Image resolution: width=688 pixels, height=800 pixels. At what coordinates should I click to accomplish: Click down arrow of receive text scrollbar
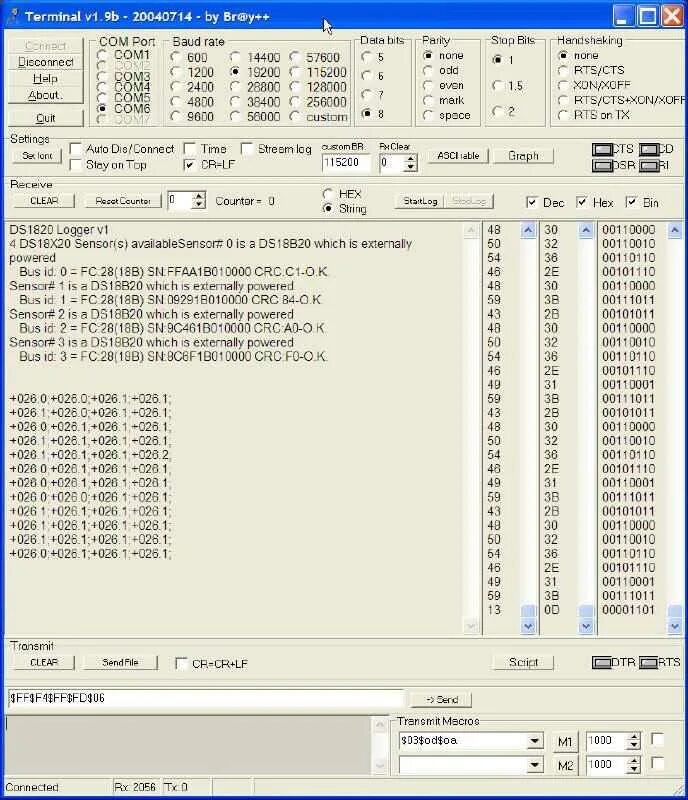point(471,626)
